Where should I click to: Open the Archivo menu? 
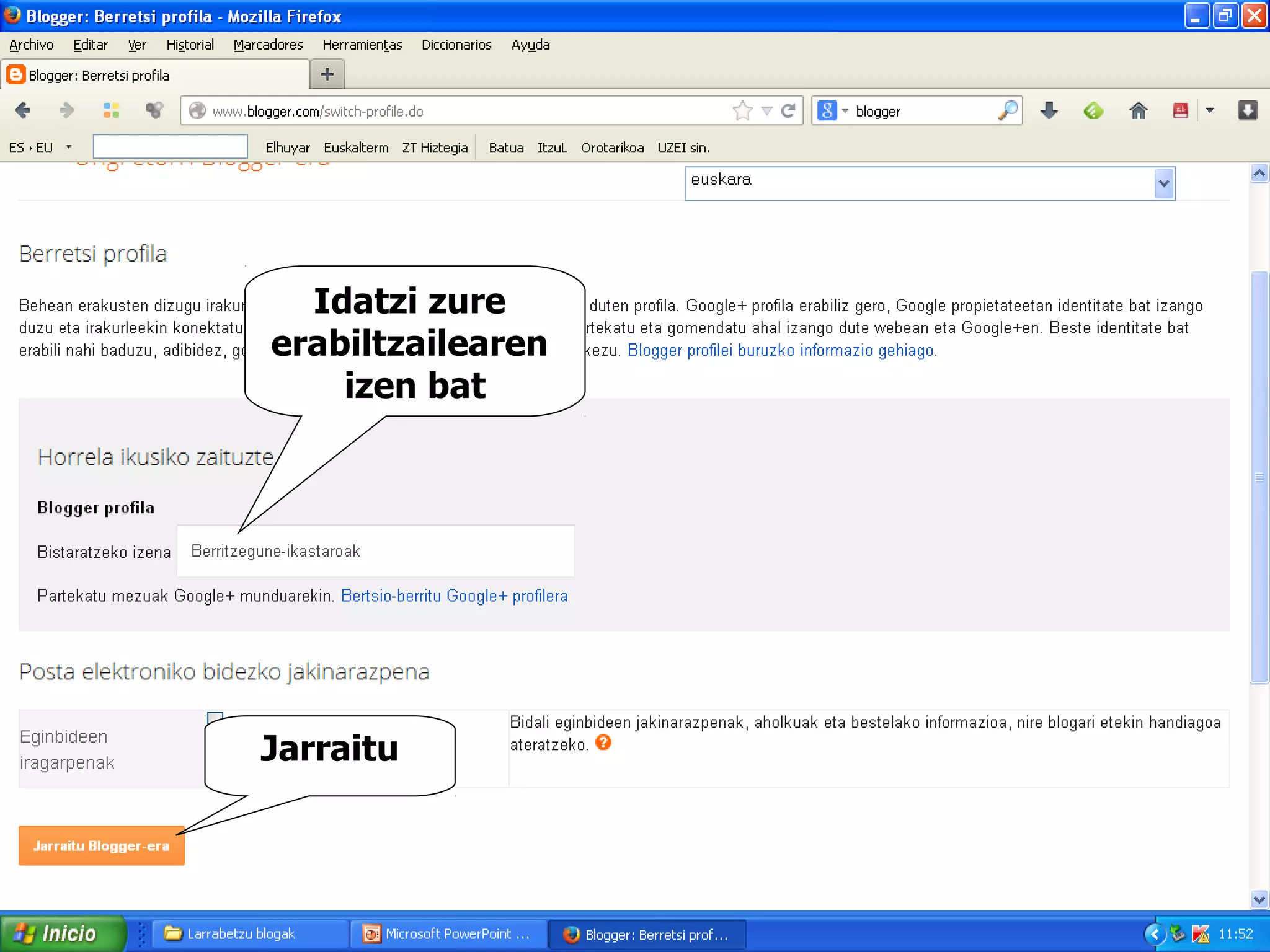(32, 45)
